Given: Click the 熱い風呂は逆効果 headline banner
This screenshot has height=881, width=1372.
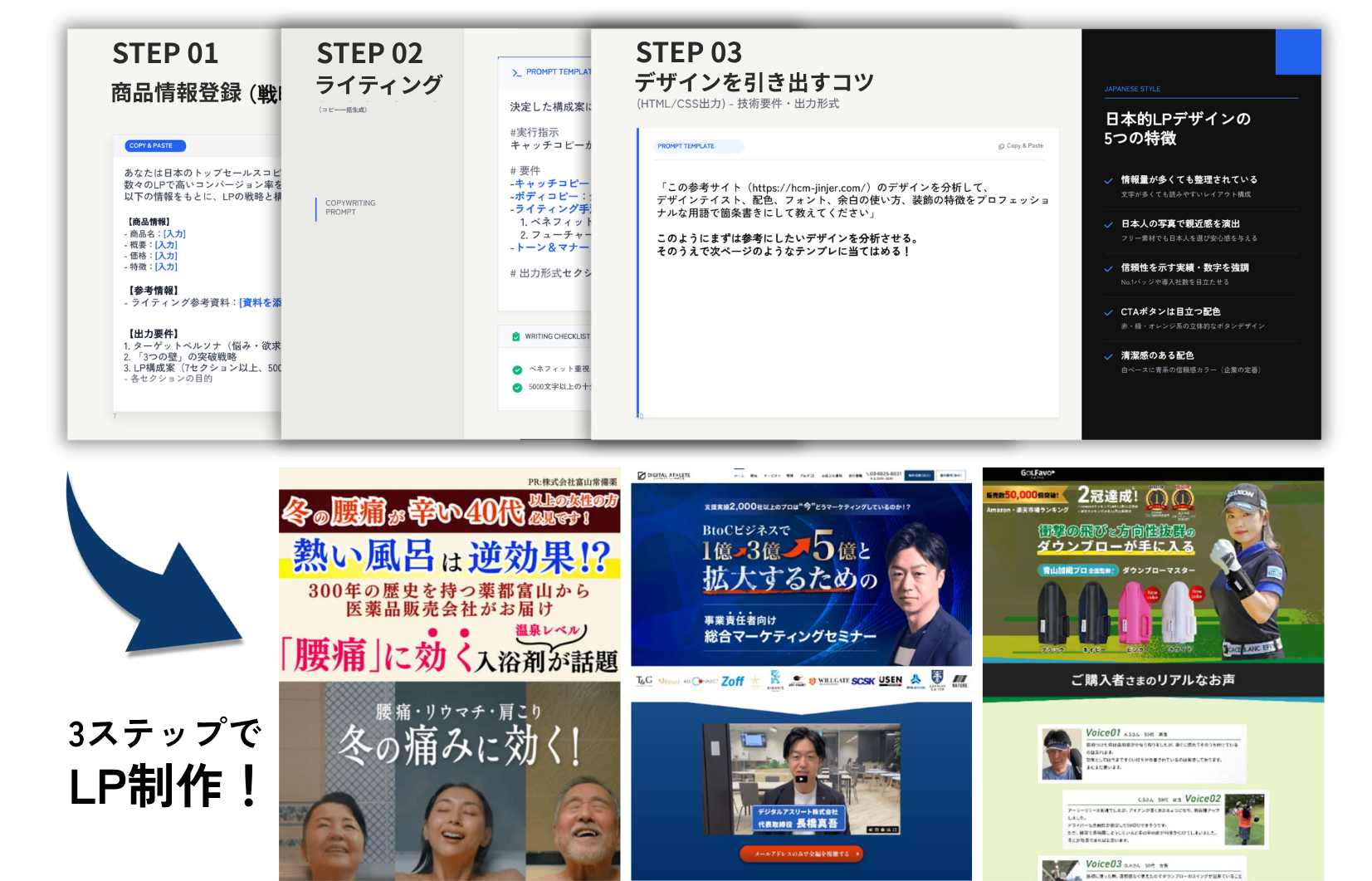Looking at the screenshot, I should tap(451, 556).
